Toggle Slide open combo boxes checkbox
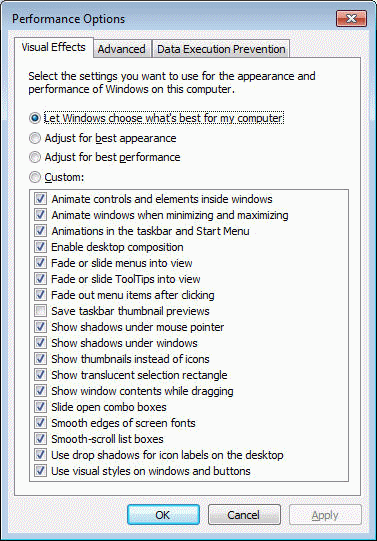The image size is (377, 541). click(40, 407)
